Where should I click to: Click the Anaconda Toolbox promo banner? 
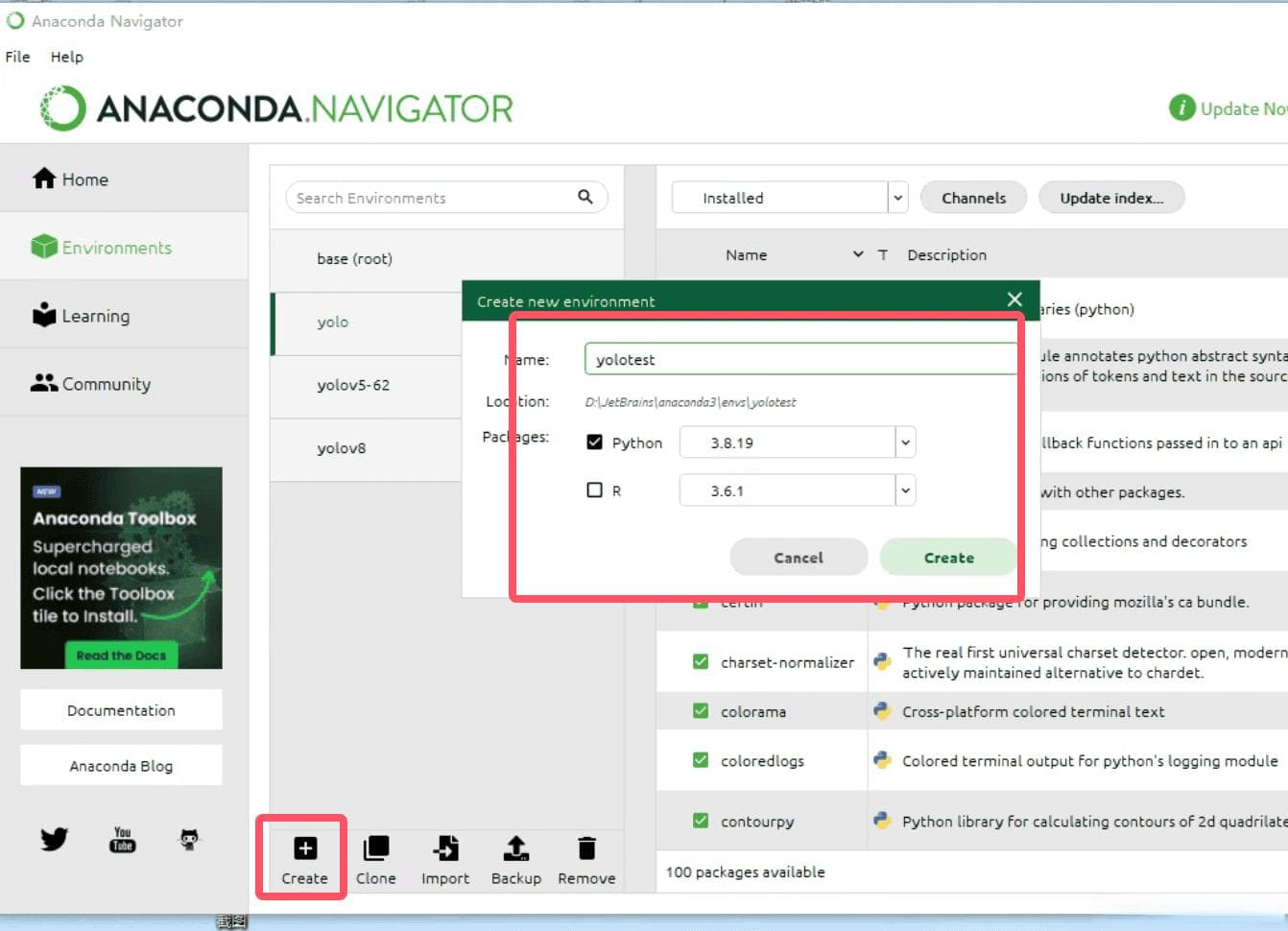(121, 568)
